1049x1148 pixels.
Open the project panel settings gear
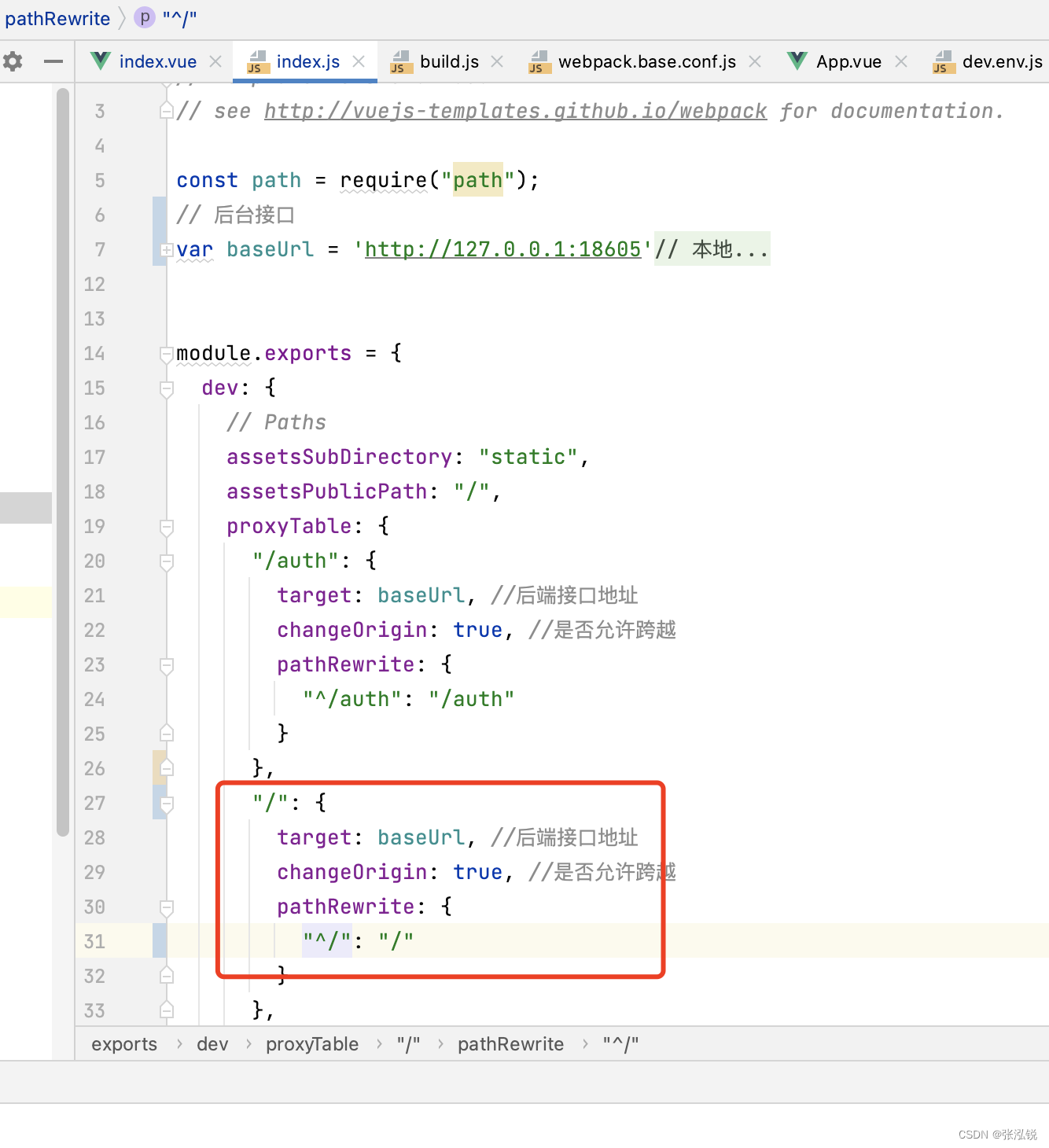pyautogui.click(x=13, y=61)
